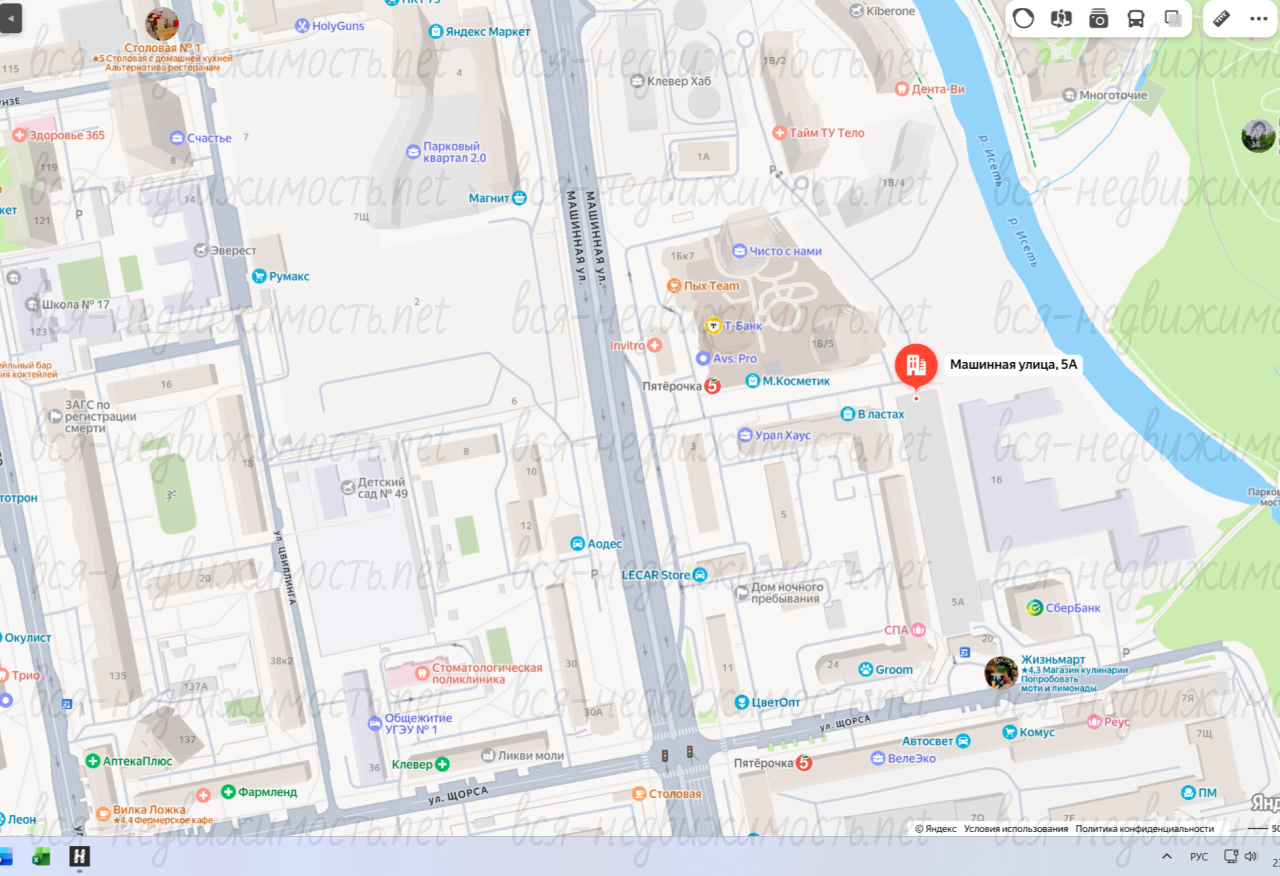Screen dimensions: 1280x876
Task: Toggle the public transport bus layer
Action: pyautogui.click(x=1136, y=18)
